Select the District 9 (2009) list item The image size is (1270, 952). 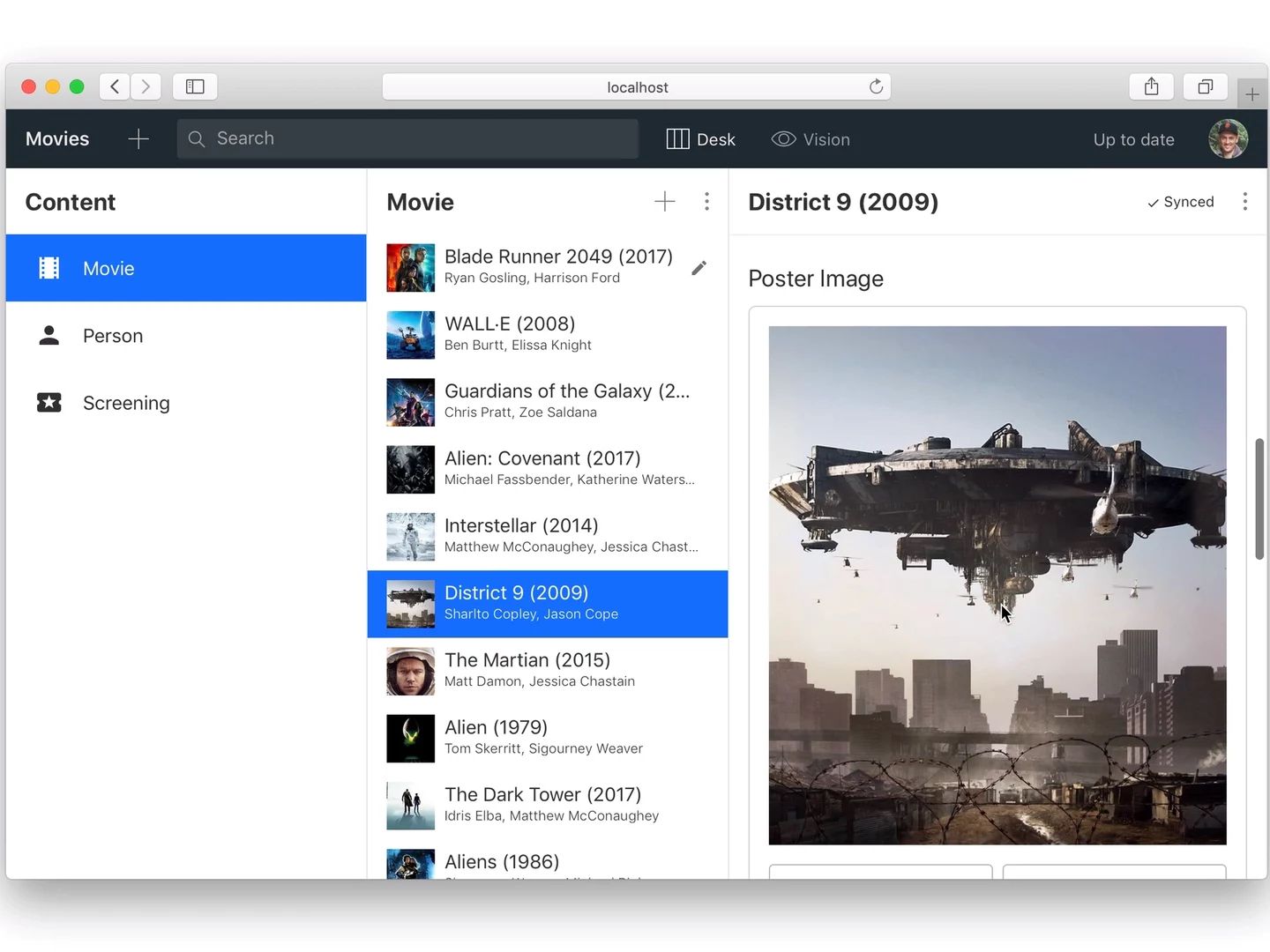548,604
